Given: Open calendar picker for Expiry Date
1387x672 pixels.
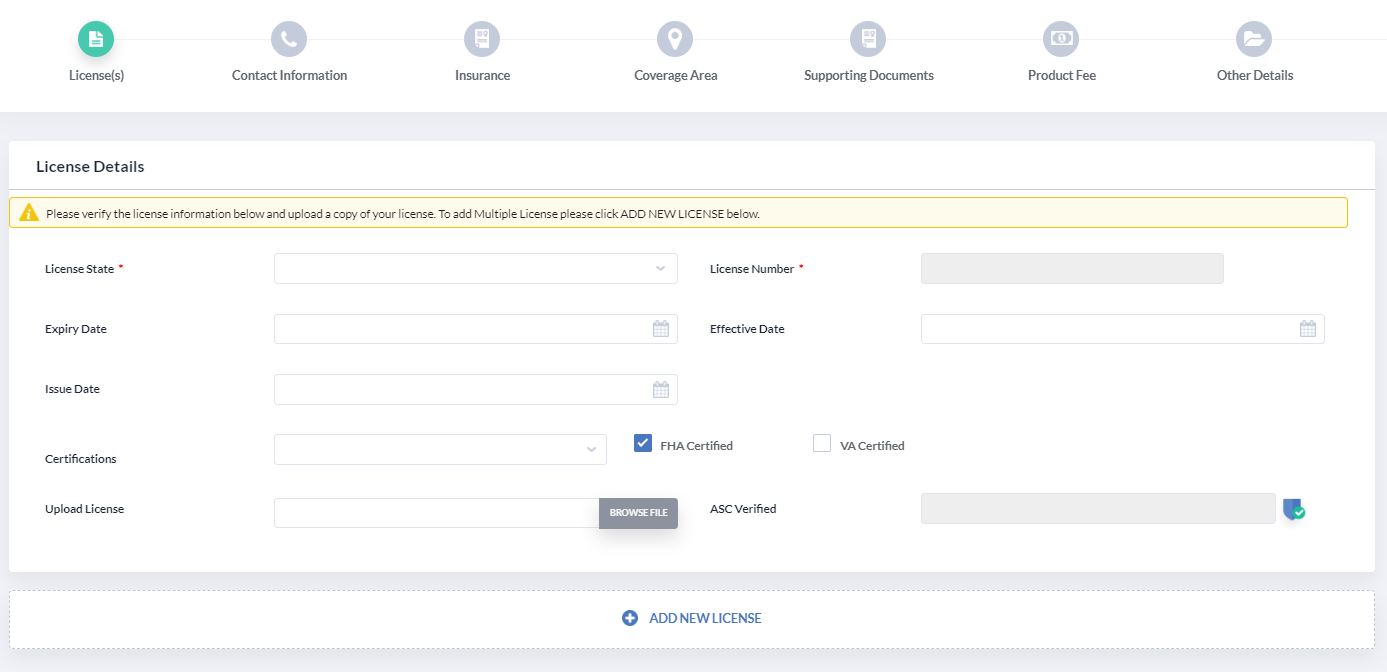Looking at the screenshot, I should tap(661, 329).
